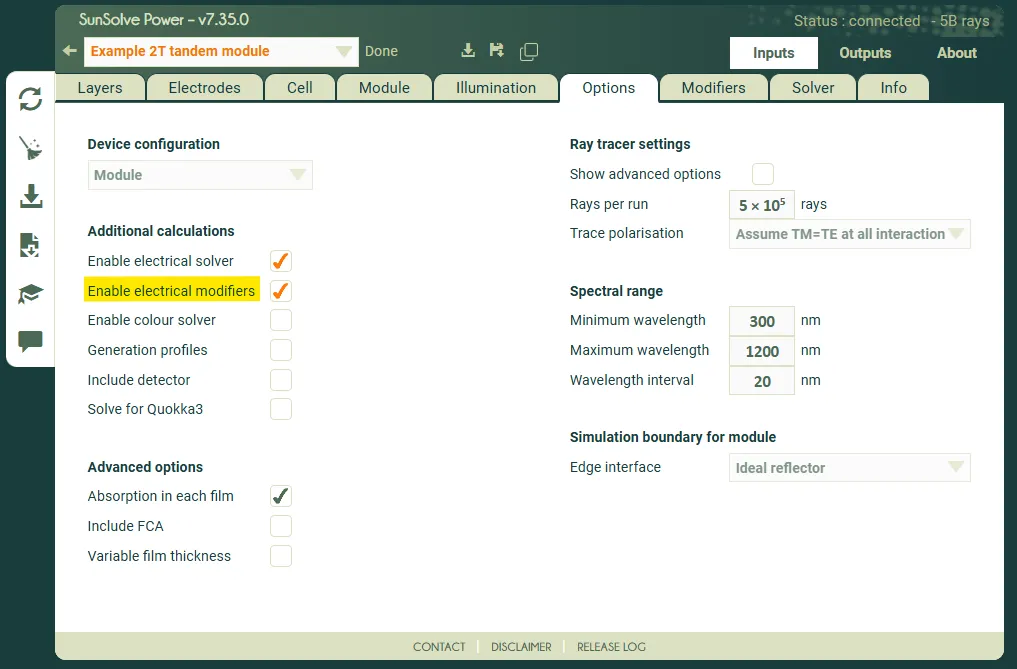
Task: Click the refresh/sync icon in the sidebar
Action: (30, 100)
